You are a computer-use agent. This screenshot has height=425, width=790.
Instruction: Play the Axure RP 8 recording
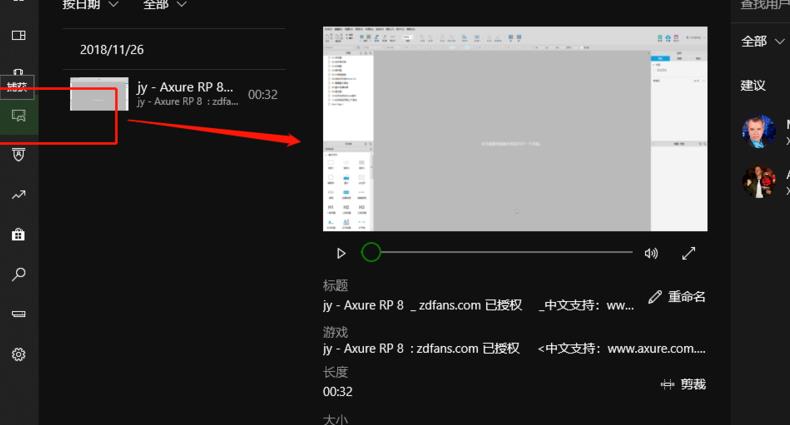click(x=341, y=254)
